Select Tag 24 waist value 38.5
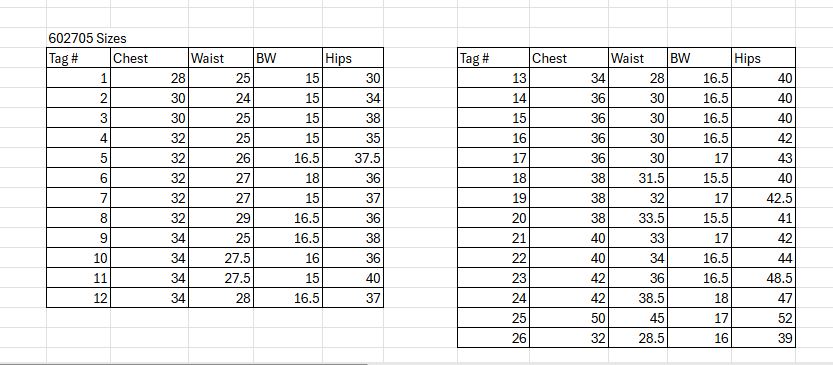This screenshot has width=833, height=365. [638, 298]
